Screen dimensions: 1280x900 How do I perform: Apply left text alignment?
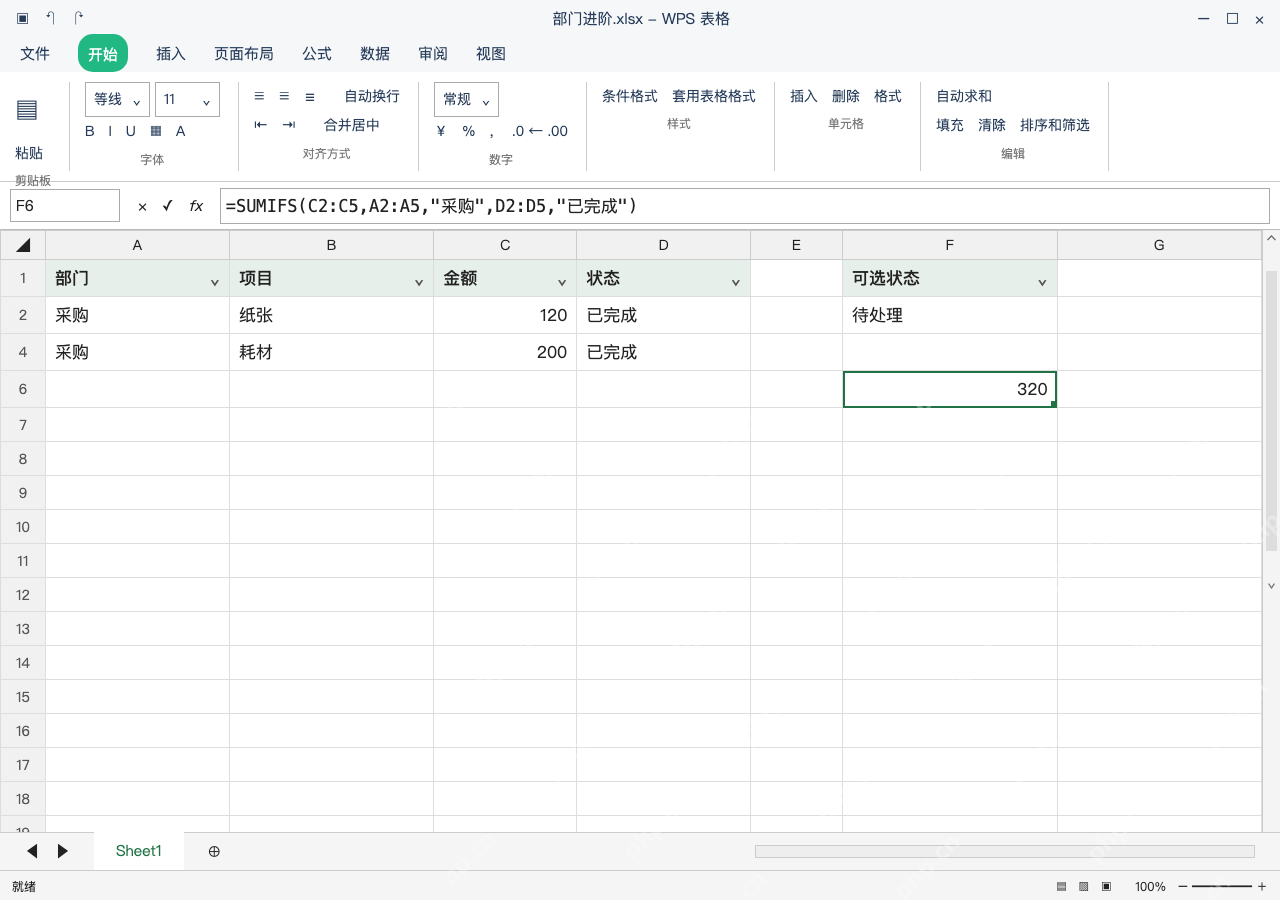[259, 96]
